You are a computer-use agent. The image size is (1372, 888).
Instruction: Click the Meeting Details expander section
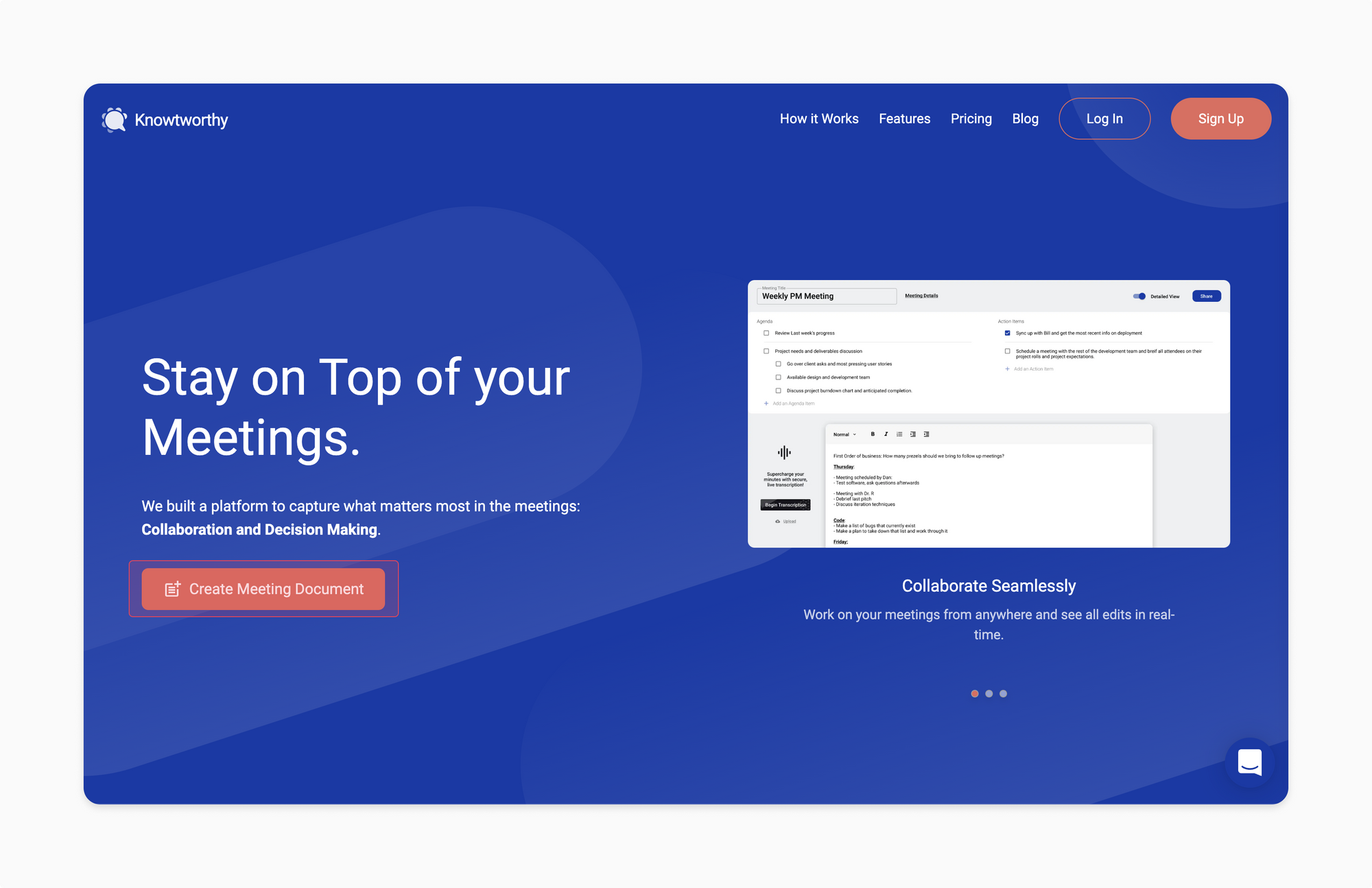[921, 296]
